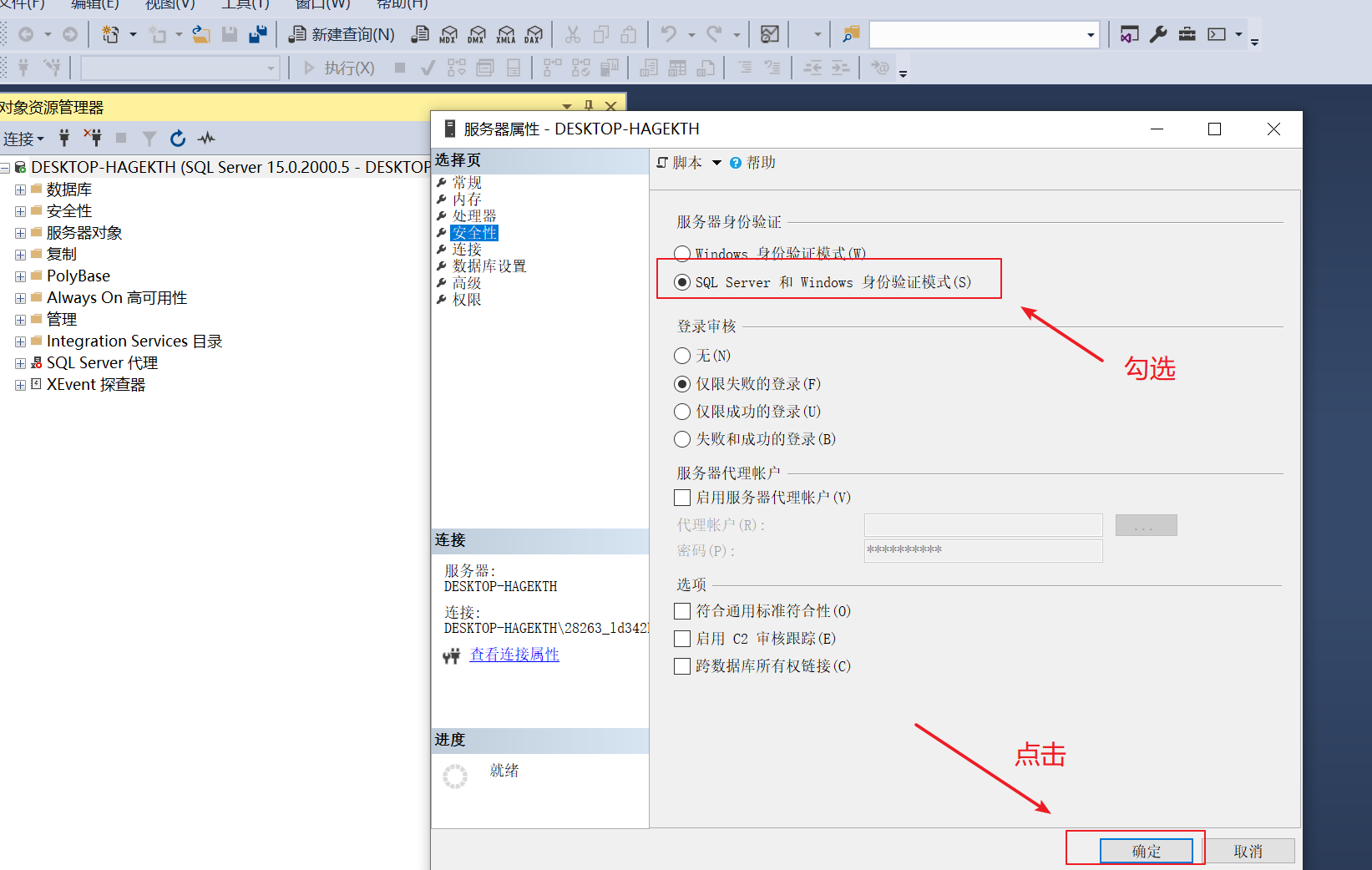This screenshot has height=870, width=1372.
Task: Open the 脚本 dropdown arrow
Action: [x=716, y=162]
